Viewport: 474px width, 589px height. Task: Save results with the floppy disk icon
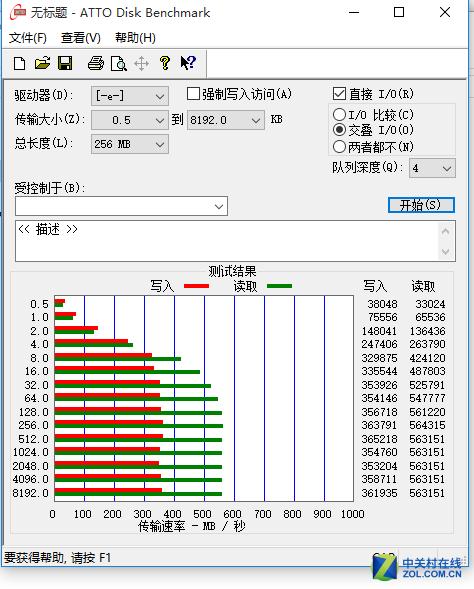click(65, 63)
